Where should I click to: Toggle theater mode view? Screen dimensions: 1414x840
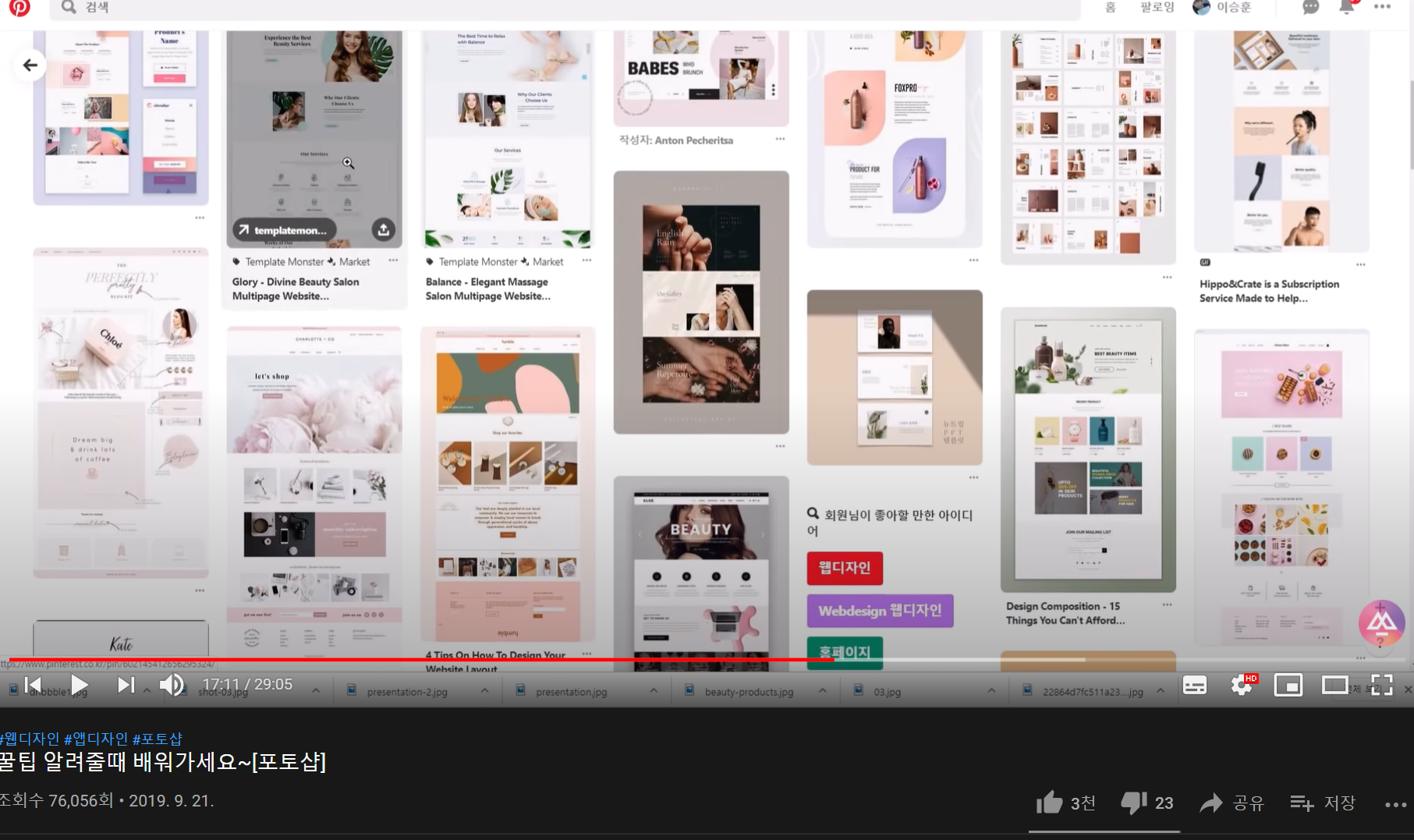[1334, 685]
